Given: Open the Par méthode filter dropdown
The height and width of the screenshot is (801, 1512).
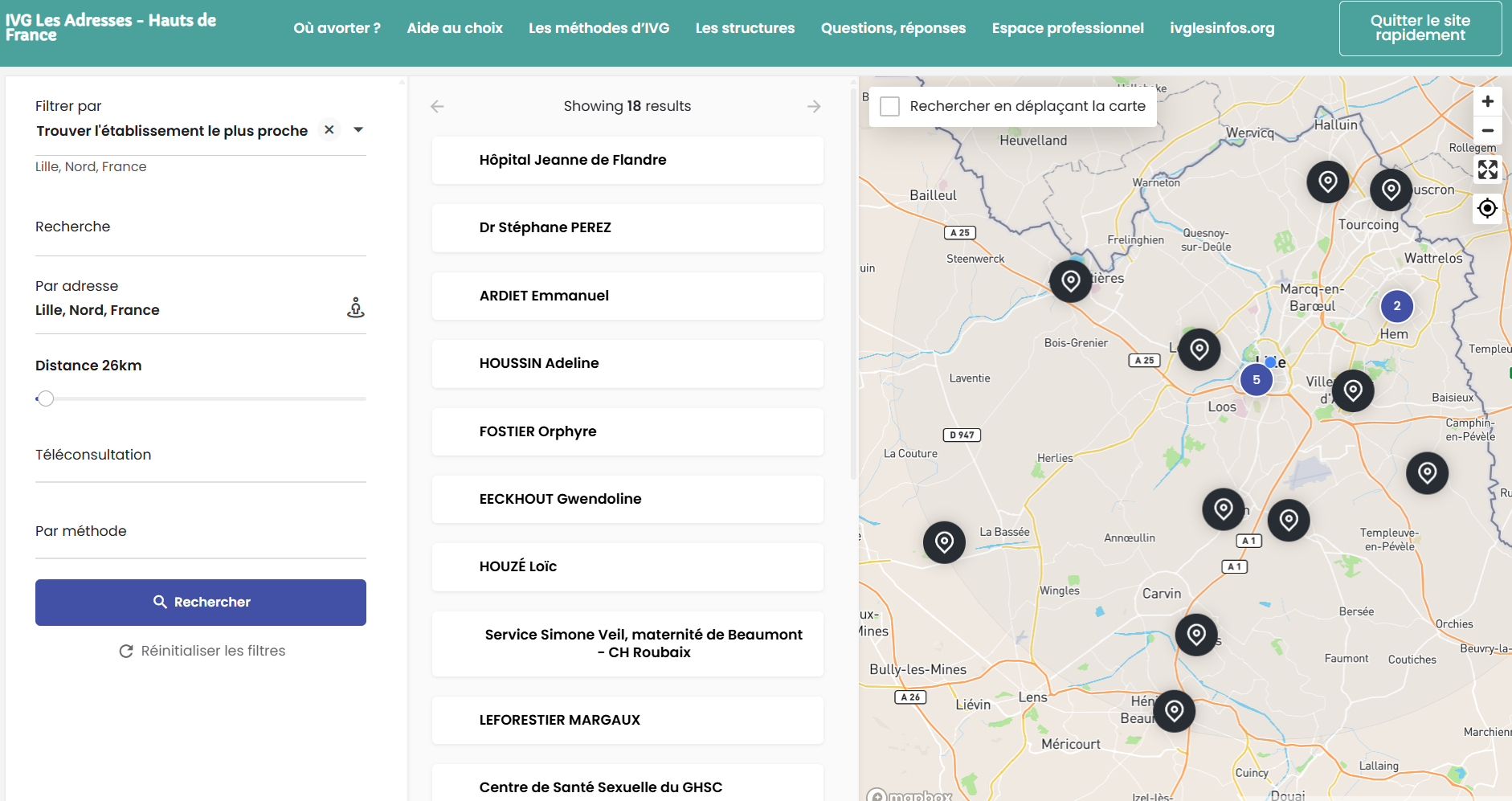Looking at the screenshot, I should 200,531.
